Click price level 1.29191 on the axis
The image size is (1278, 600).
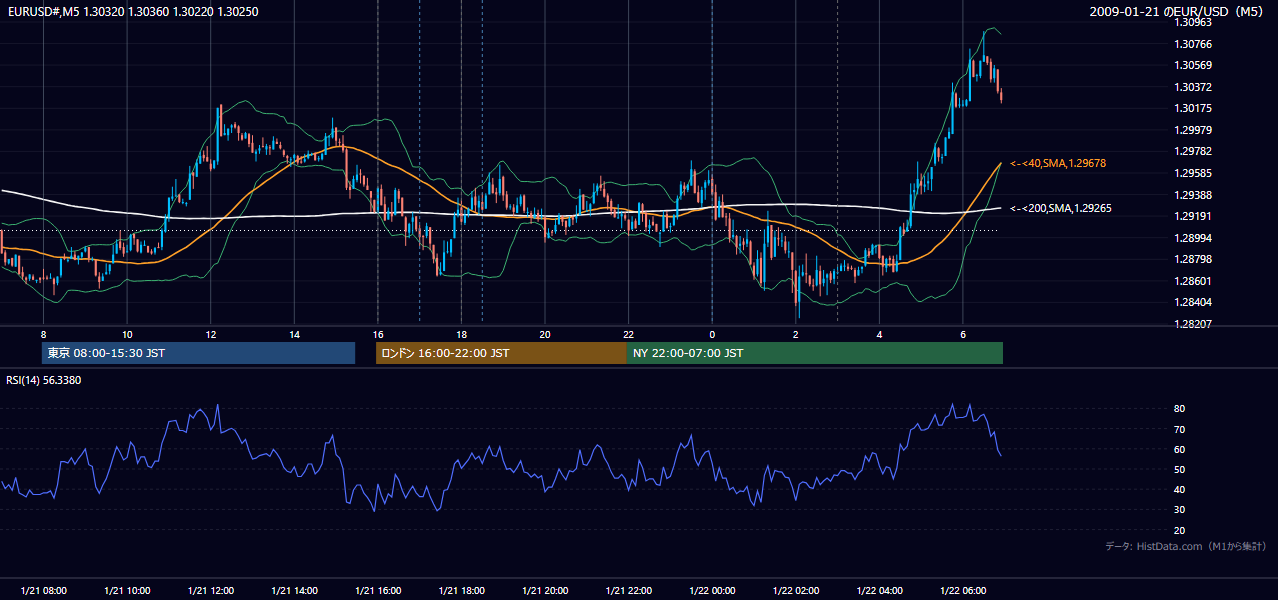pyautogui.click(x=1193, y=216)
